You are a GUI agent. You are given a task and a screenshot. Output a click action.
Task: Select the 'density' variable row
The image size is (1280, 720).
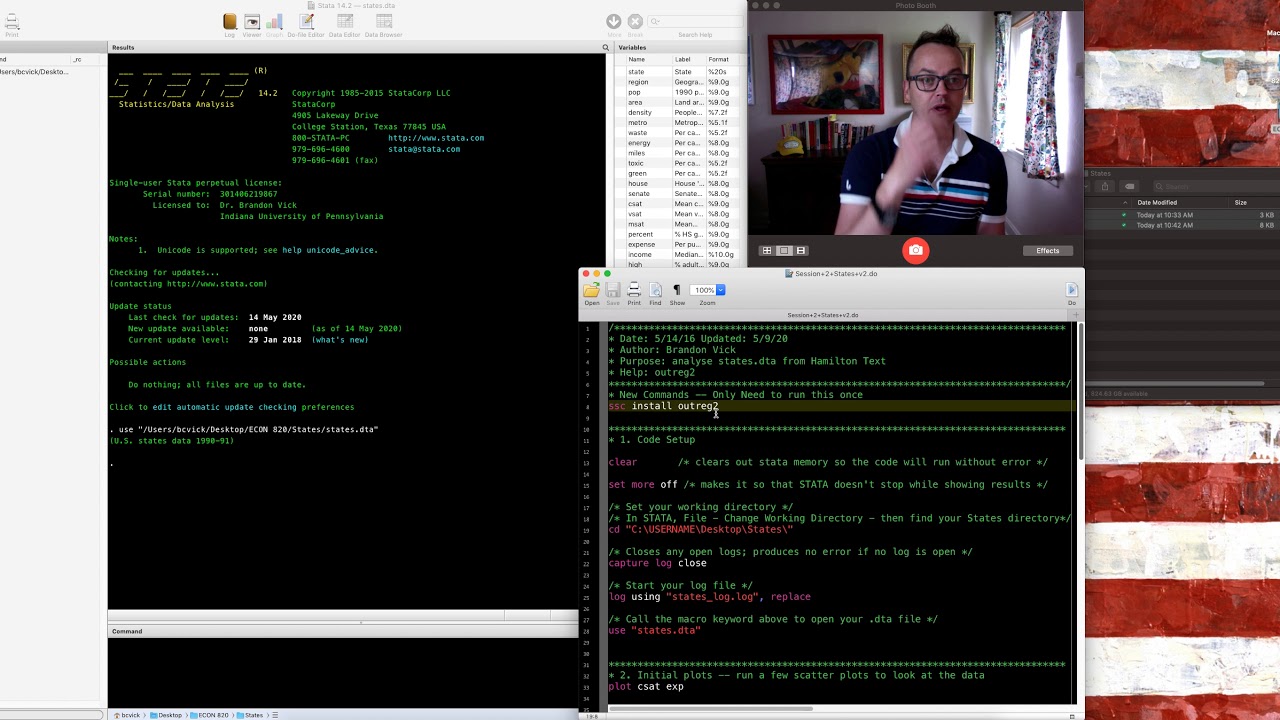point(680,112)
